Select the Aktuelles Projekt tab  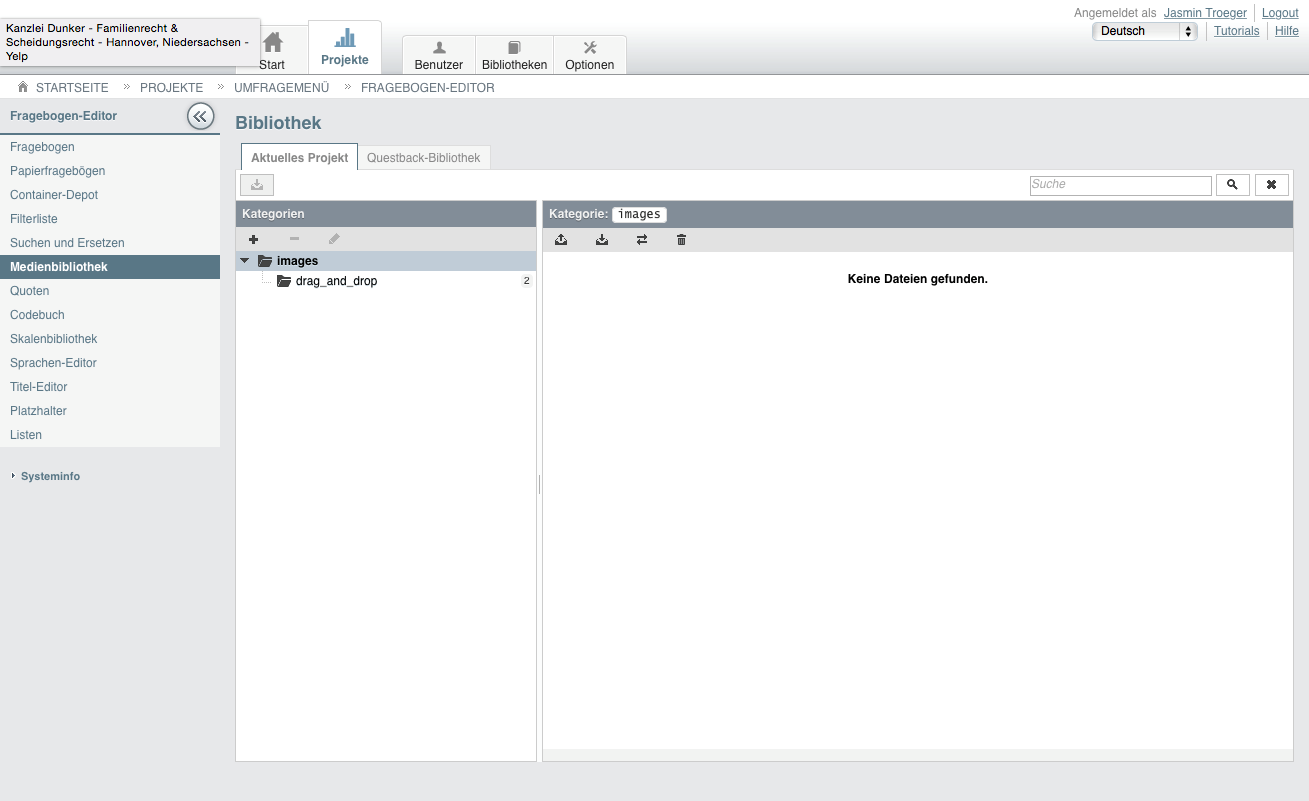pos(300,158)
